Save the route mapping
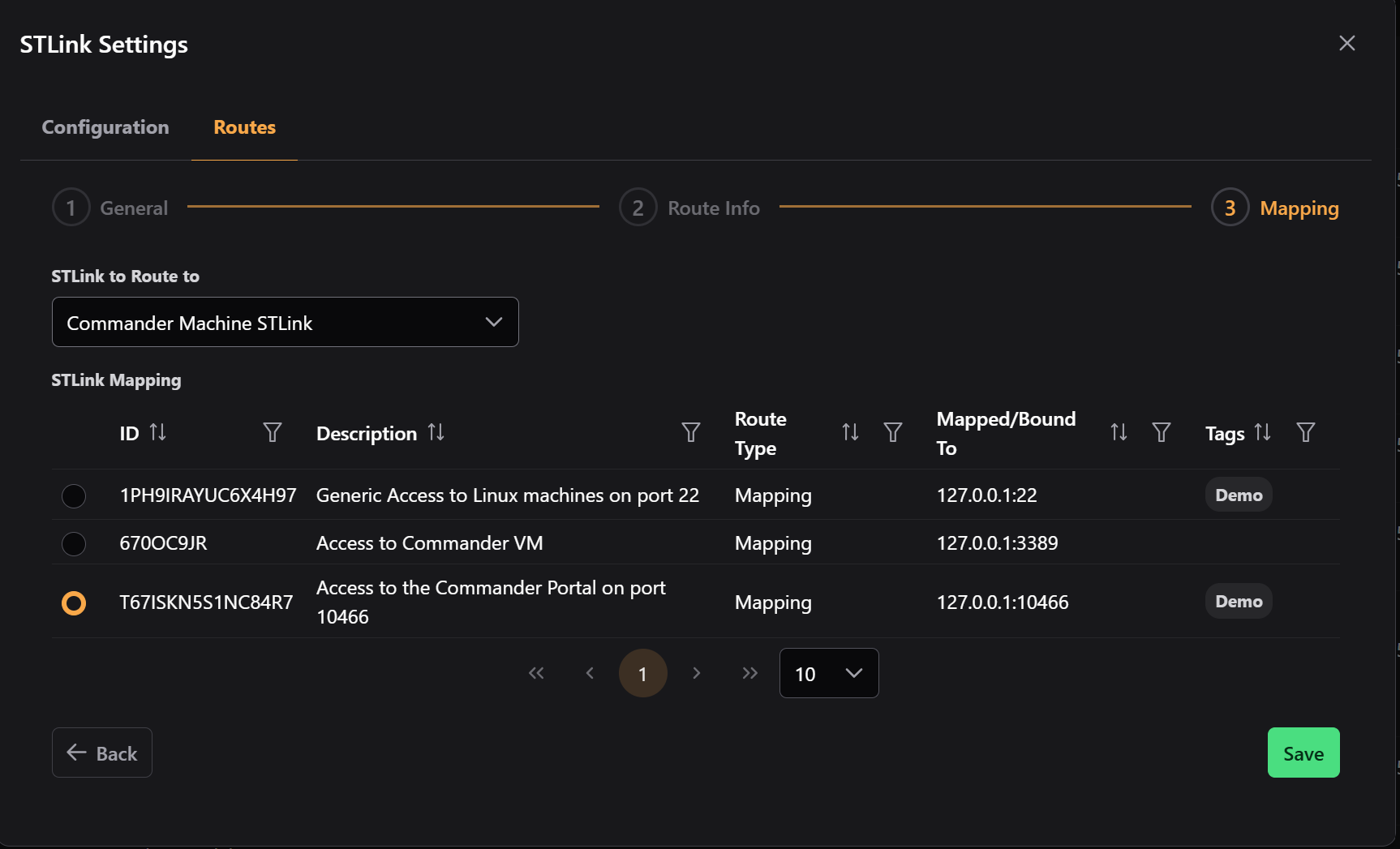 1303,753
